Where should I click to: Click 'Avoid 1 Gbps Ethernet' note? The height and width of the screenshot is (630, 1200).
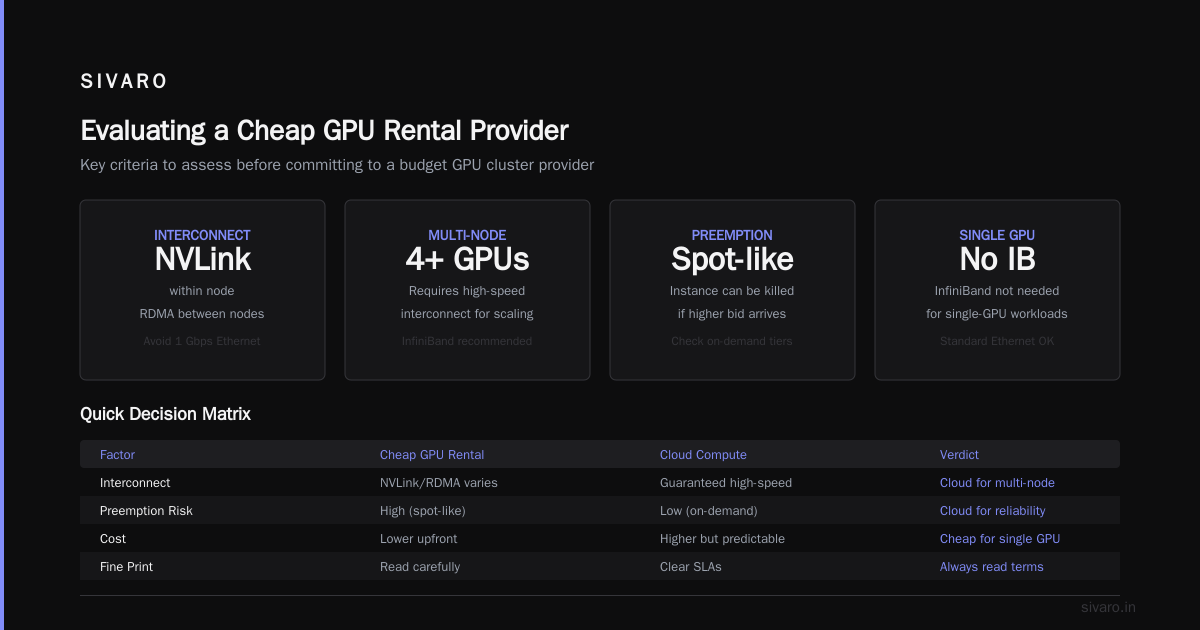click(202, 341)
